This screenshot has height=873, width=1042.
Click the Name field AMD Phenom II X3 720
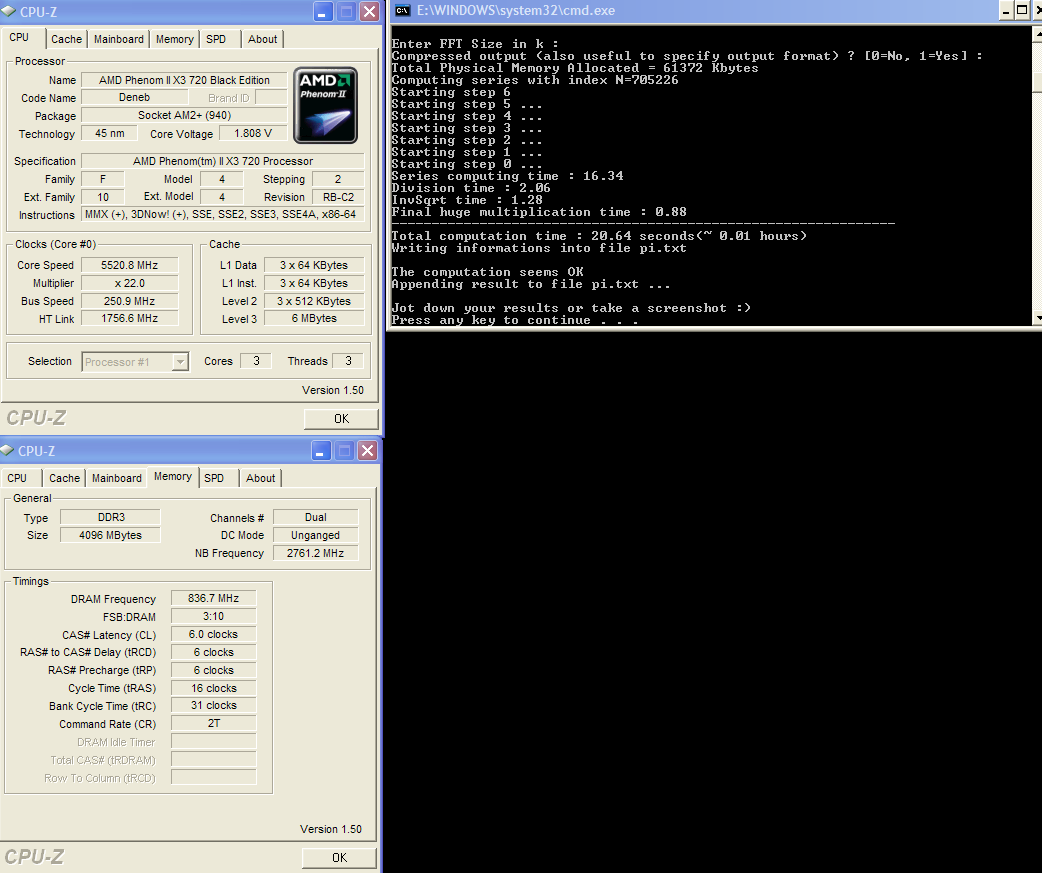coord(184,80)
